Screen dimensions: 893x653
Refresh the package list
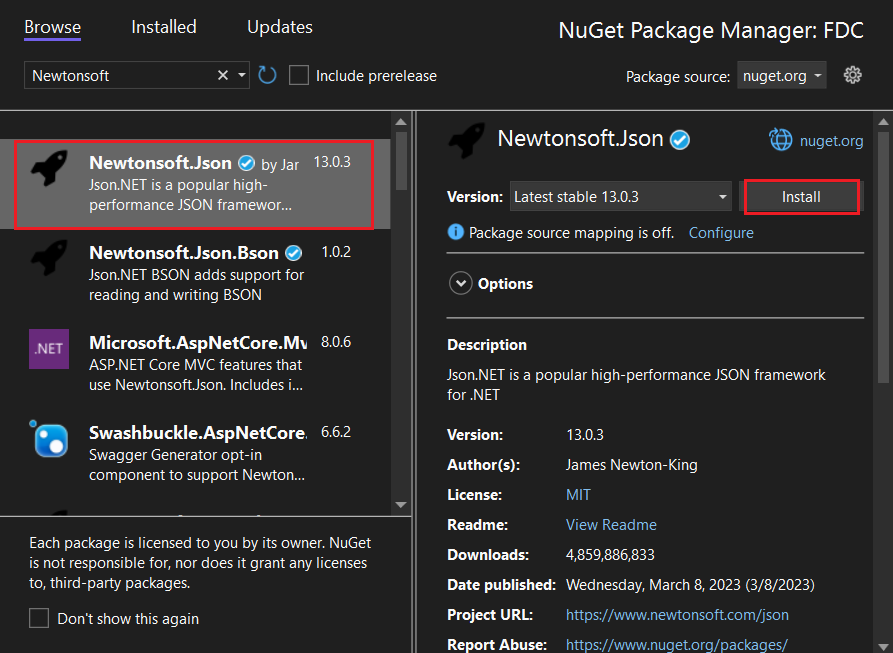click(x=267, y=75)
